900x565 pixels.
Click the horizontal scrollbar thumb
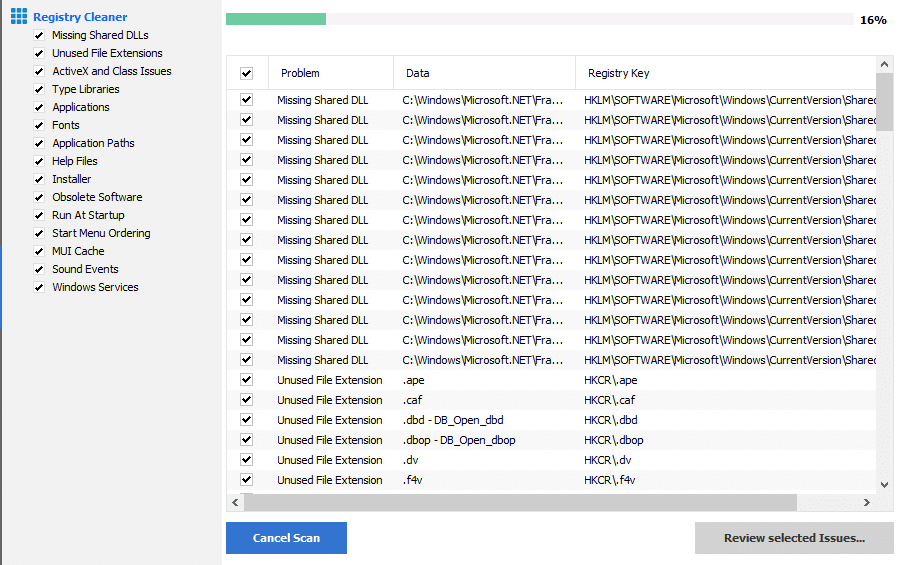tap(521, 502)
